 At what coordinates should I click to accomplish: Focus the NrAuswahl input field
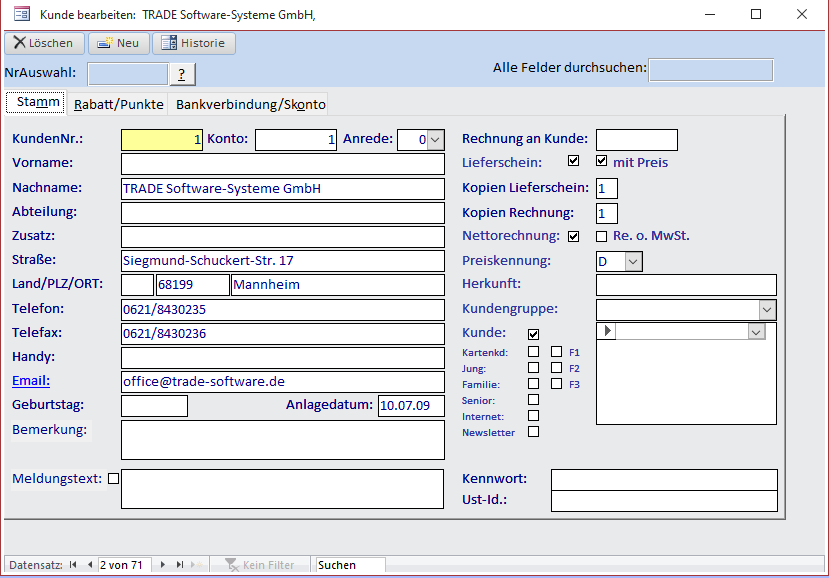coord(128,74)
